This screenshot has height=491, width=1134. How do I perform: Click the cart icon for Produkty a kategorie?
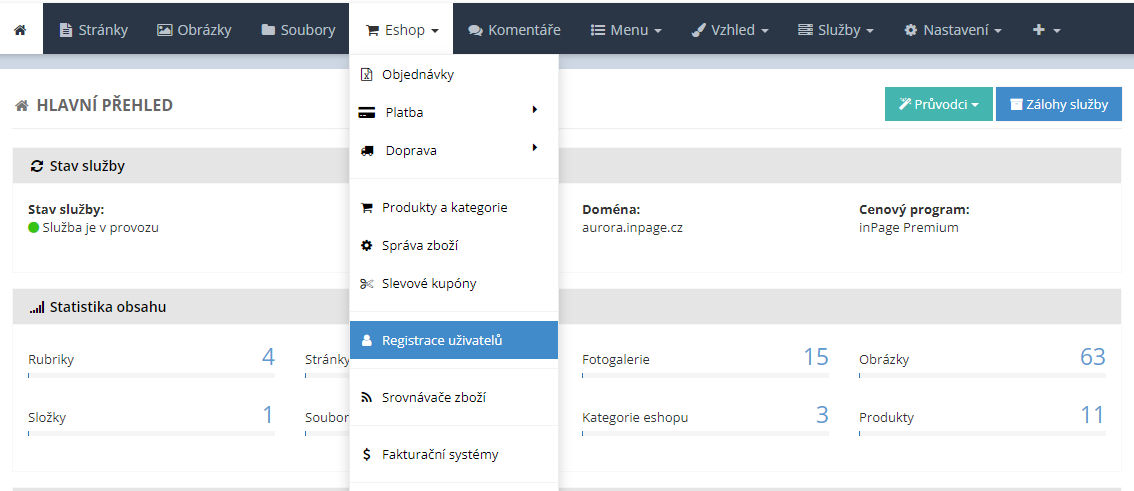[366, 208]
